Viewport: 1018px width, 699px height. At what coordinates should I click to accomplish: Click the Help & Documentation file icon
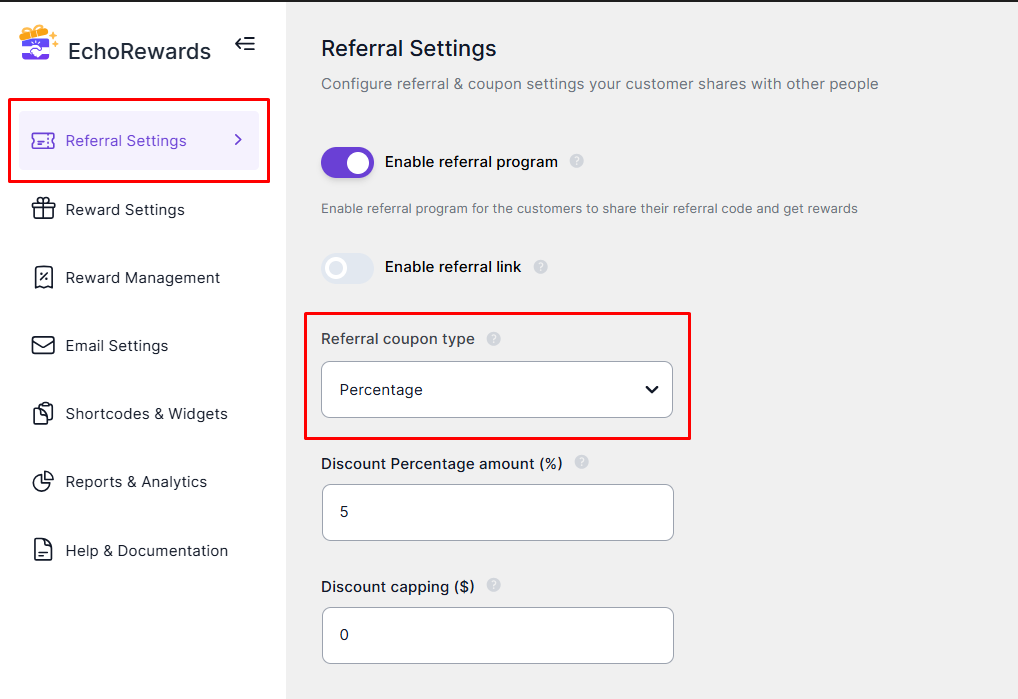[x=43, y=549]
